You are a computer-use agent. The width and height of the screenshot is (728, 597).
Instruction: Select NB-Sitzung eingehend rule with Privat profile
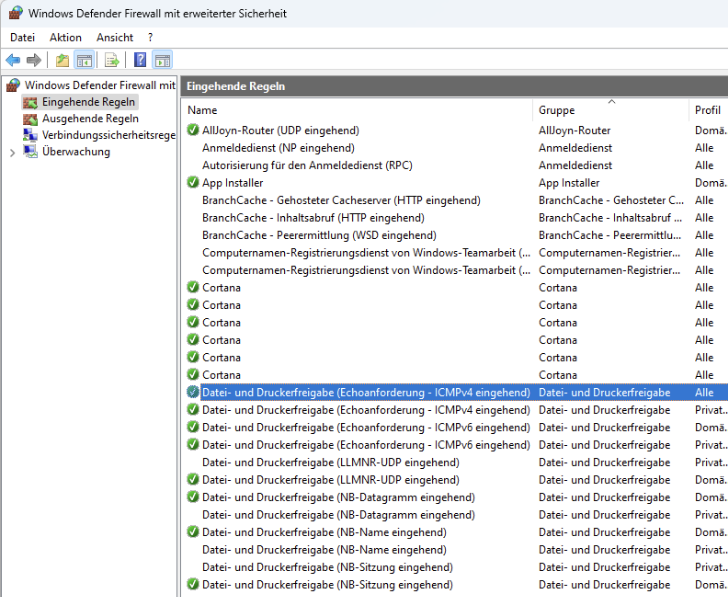(327, 567)
